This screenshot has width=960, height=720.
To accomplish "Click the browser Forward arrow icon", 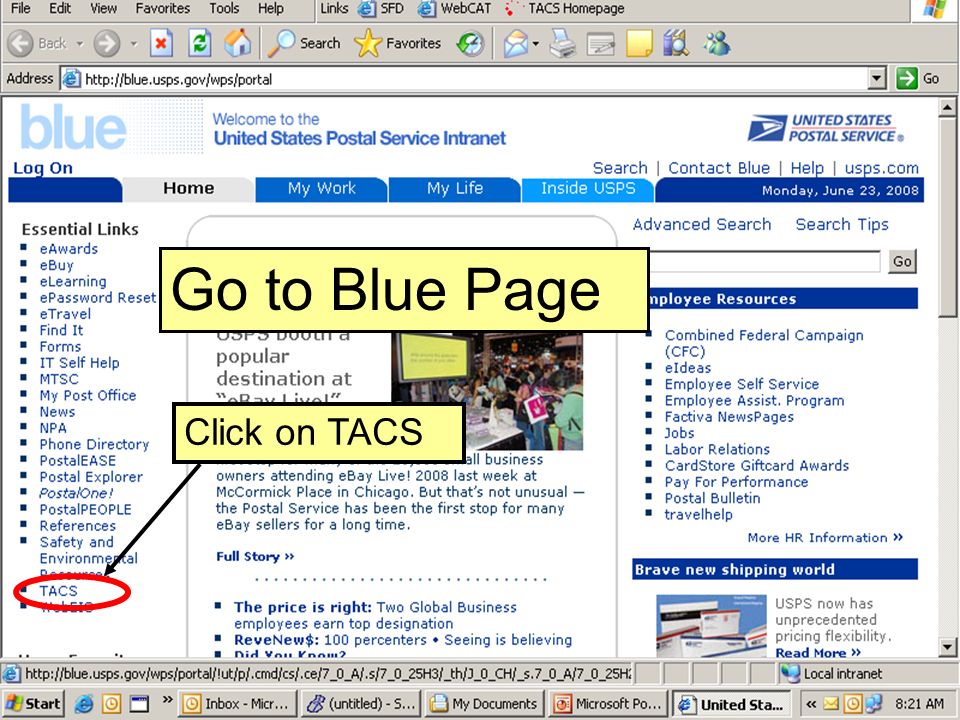I will 107,43.
